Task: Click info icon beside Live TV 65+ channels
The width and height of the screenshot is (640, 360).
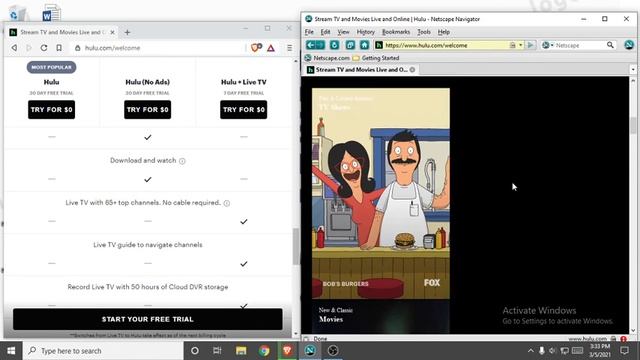Action: (x=227, y=203)
